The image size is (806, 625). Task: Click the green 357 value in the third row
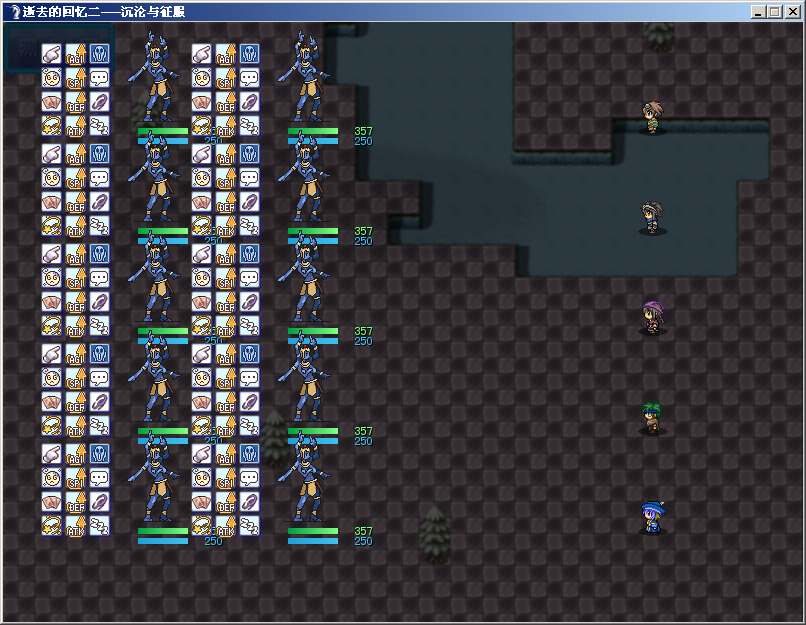coord(363,331)
